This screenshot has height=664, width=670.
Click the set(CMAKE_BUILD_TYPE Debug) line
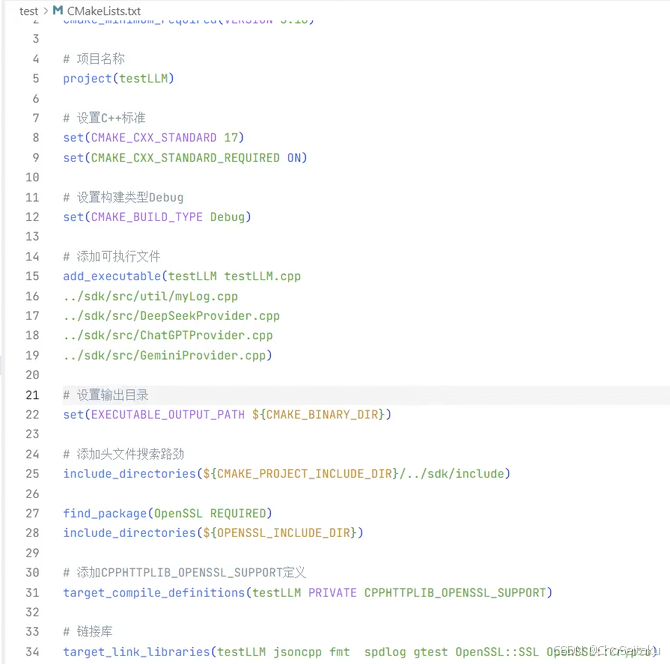157,217
